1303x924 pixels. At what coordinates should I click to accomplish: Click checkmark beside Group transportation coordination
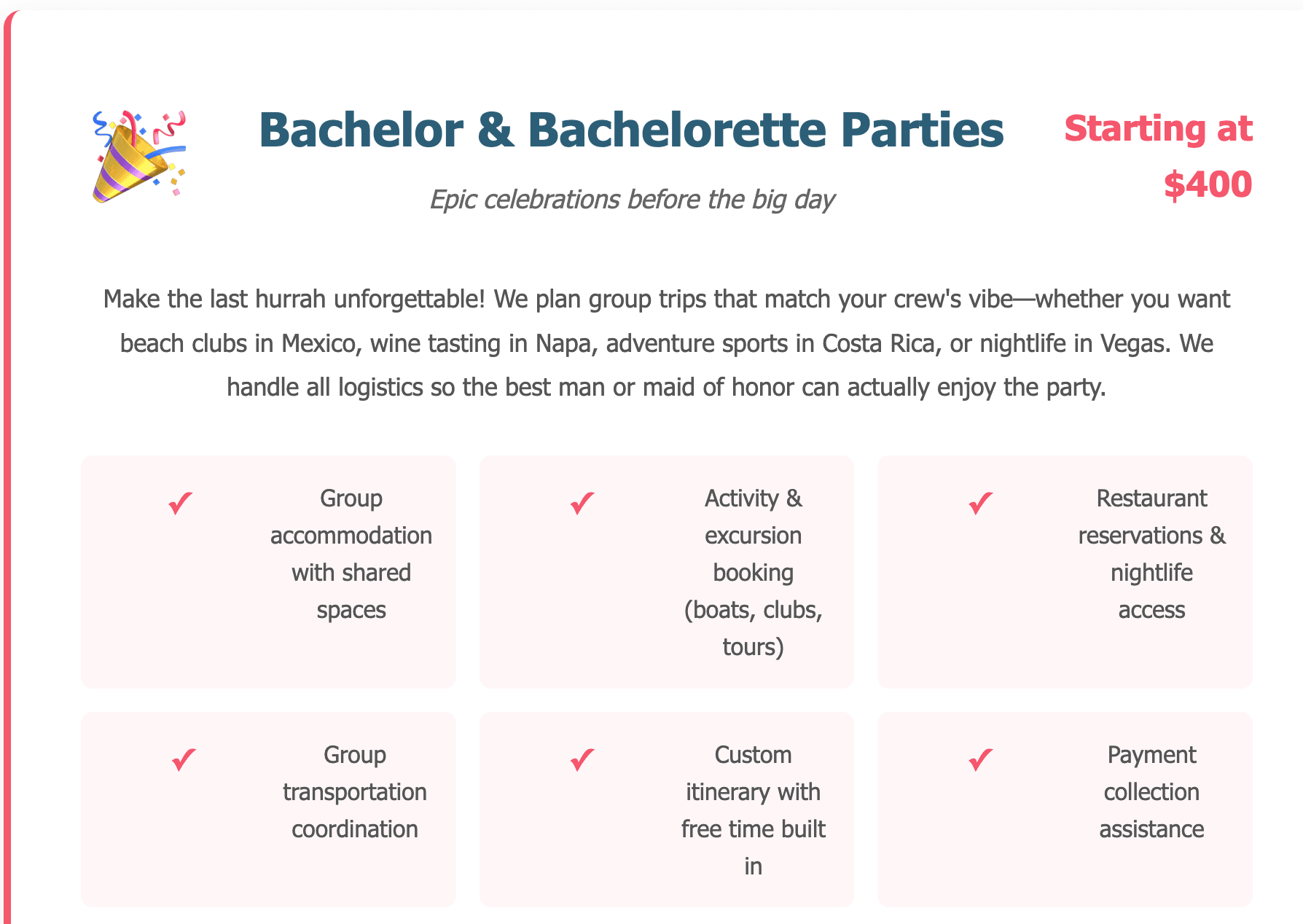pyautogui.click(x=183, y=759)
